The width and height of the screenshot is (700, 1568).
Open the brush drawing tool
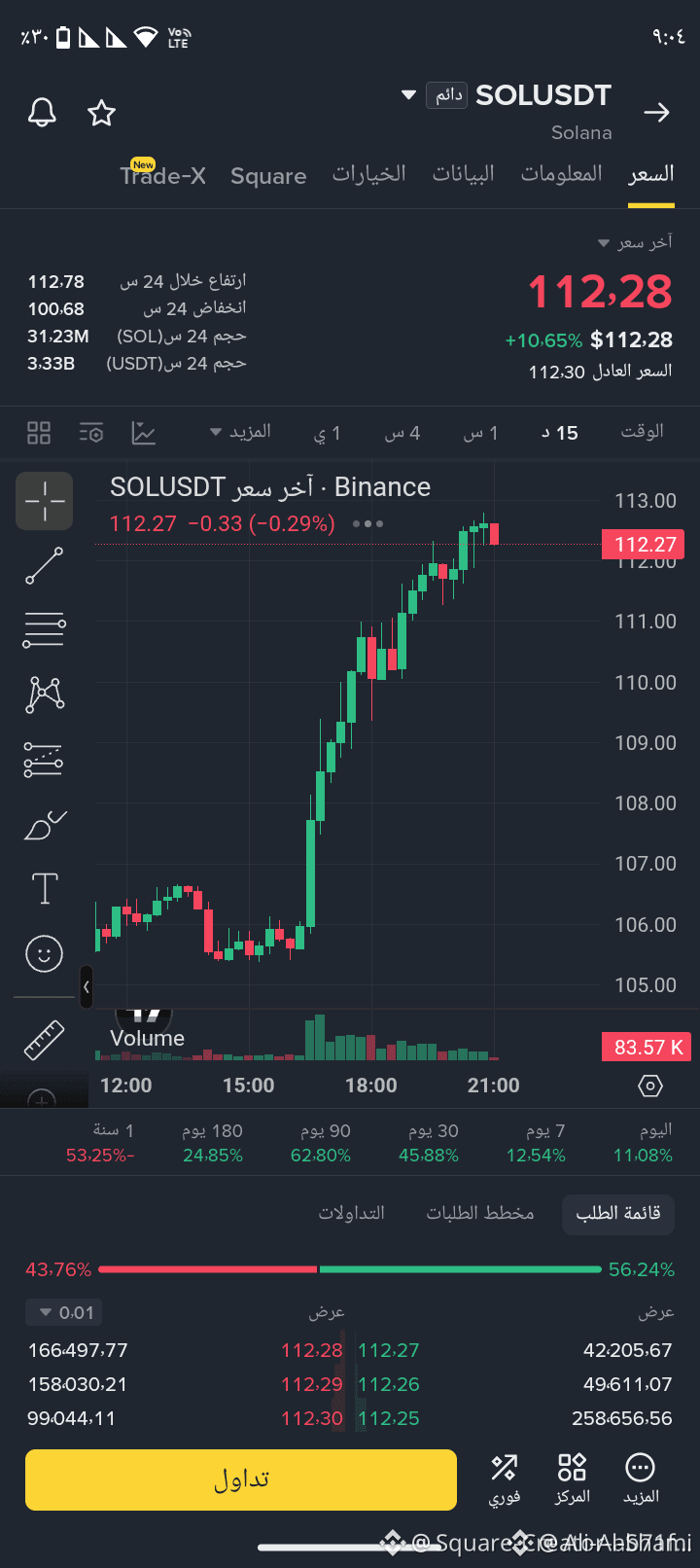(44, 825)
